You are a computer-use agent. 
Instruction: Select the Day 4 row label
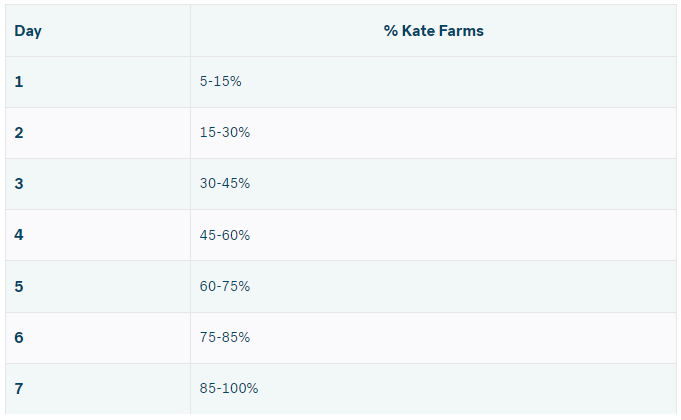19,235
